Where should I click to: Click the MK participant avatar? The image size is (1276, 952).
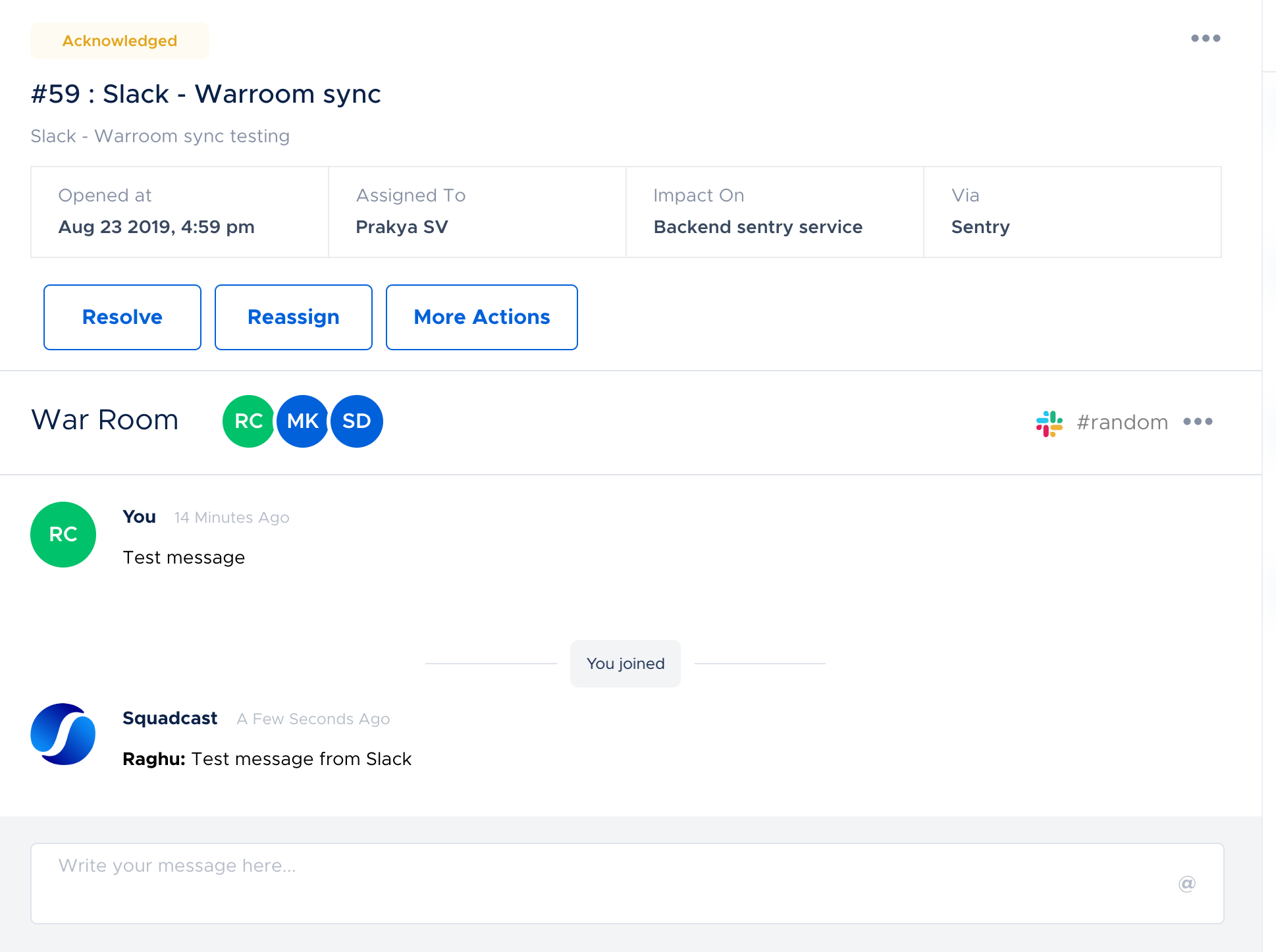(303, 421)
